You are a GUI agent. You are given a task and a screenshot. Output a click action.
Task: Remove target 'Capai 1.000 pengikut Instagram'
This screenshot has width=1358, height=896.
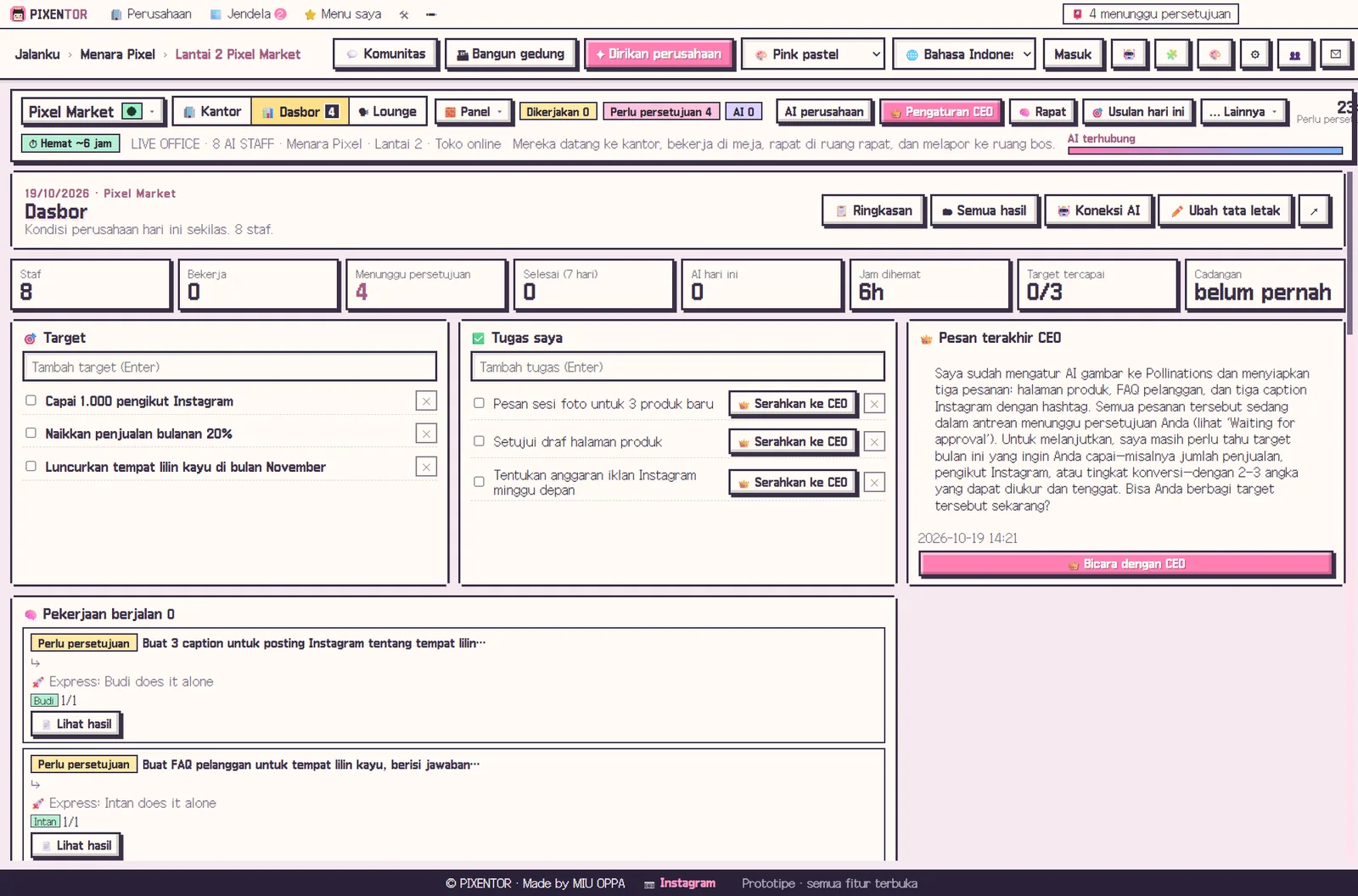[x=426, y=401]
